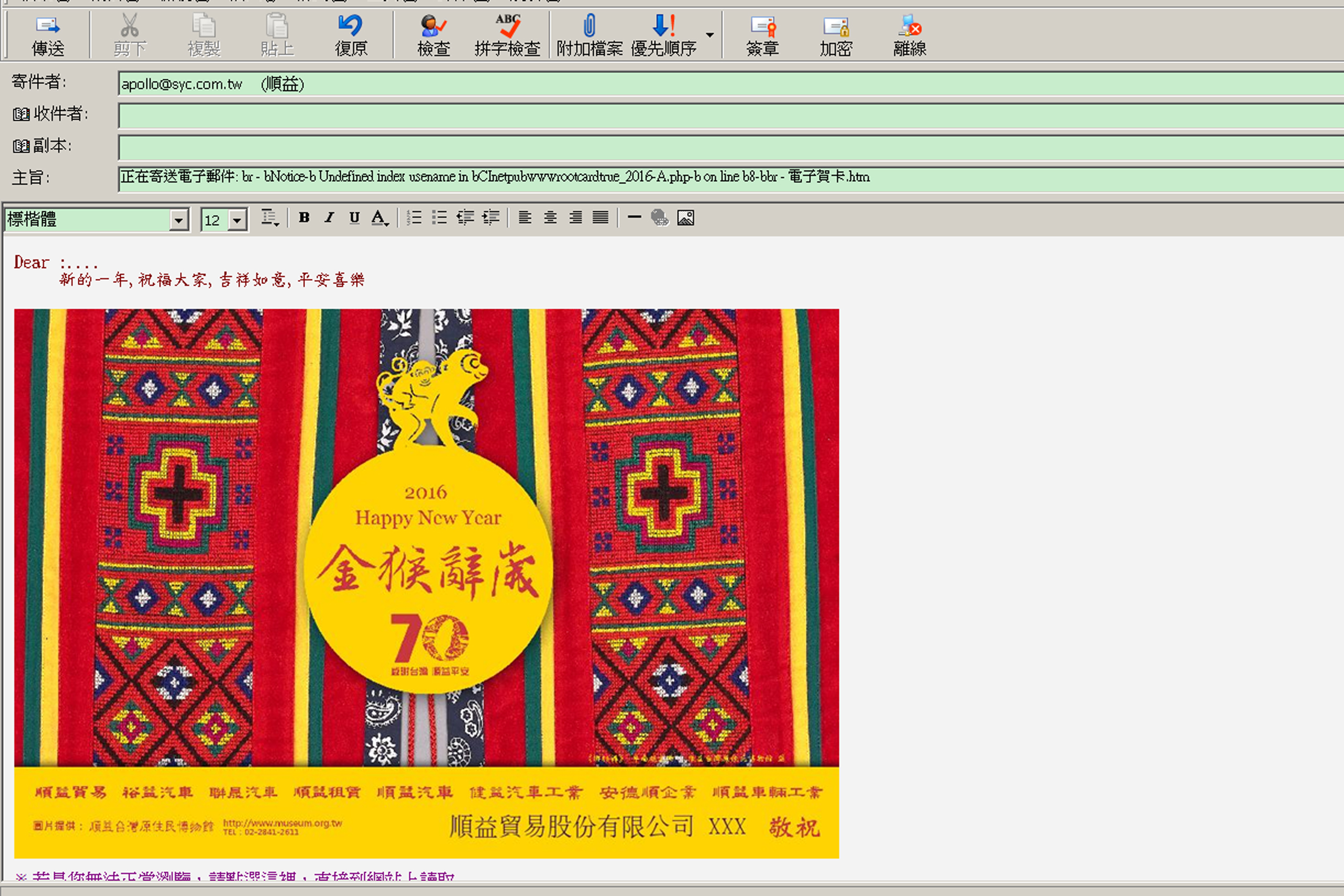This screenshot has height=896, width=1344.
Task: Click the 新的一年 greeting text line
Action: click(212, 280)
